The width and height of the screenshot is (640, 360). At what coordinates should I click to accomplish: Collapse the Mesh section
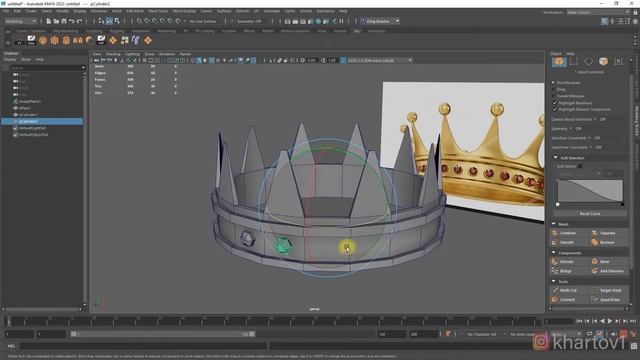coord(553,224)
